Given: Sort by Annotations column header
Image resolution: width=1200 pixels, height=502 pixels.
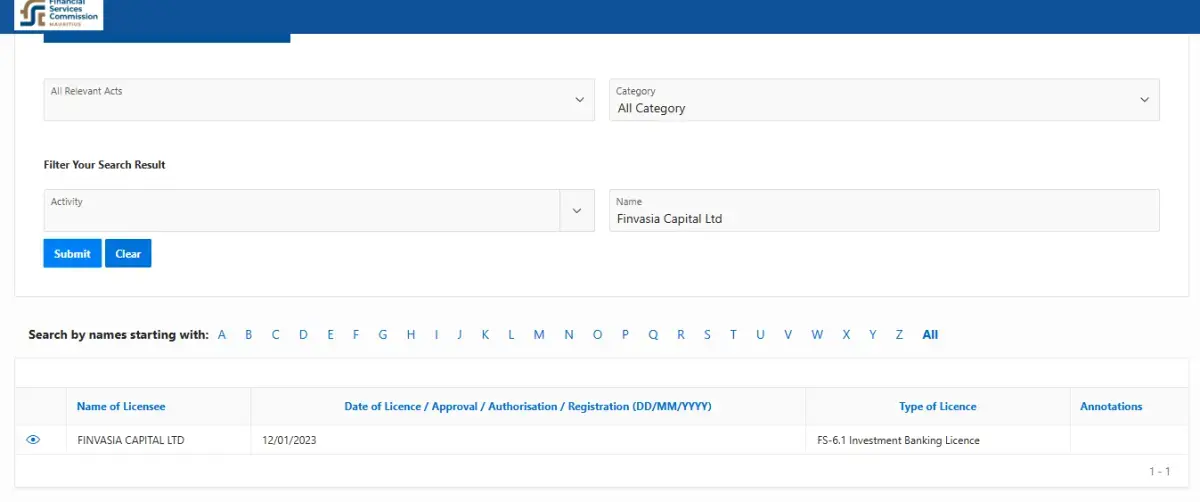Looking at the screenshot, I should (x=1111, y=407).
